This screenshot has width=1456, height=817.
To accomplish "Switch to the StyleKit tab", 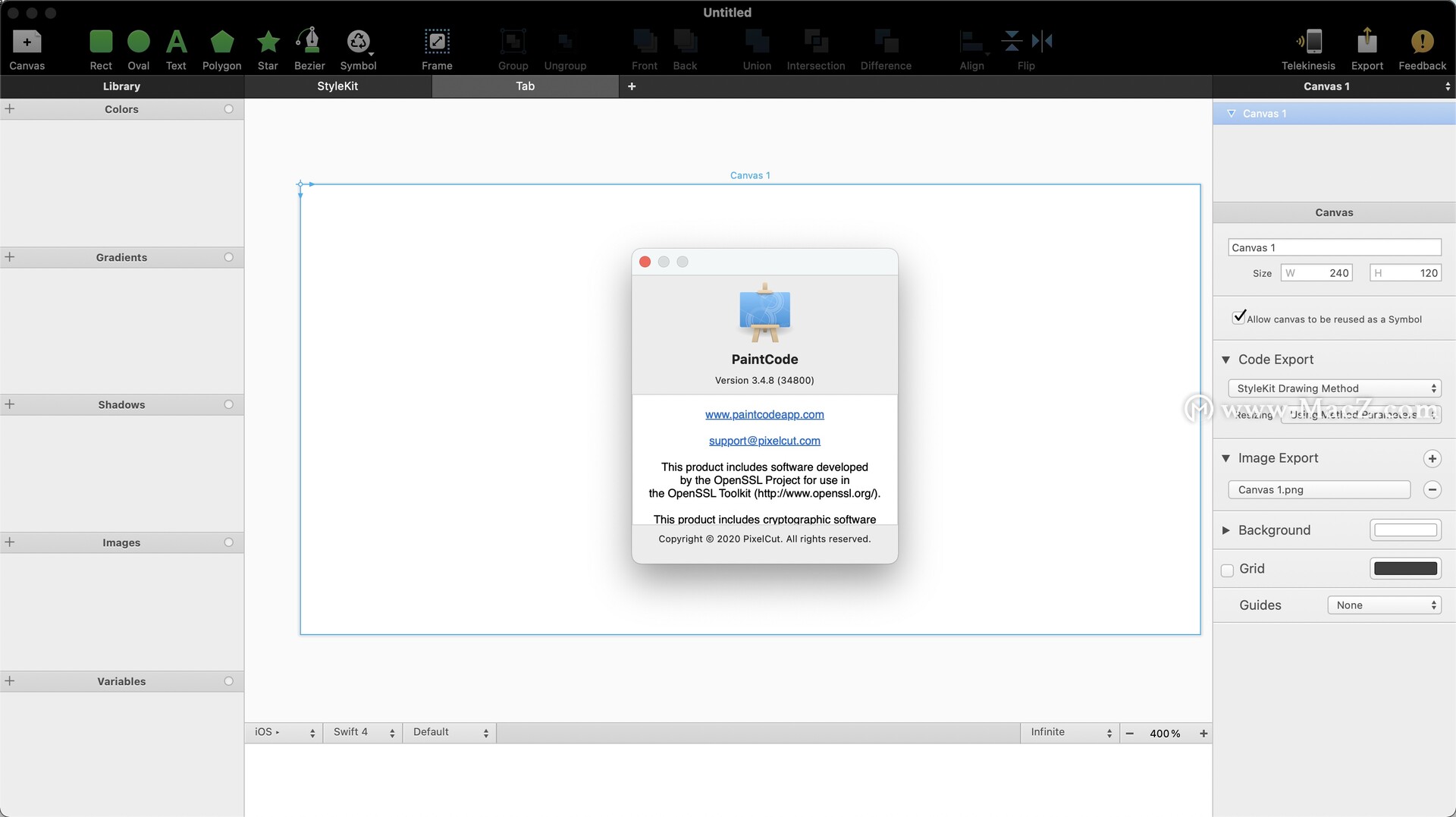I will tap(337, 86).
